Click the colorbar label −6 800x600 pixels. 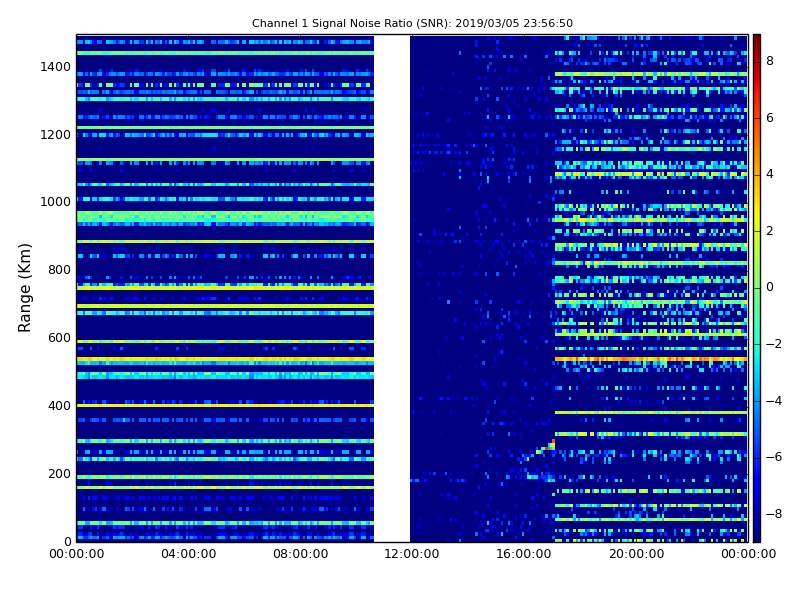774,457
